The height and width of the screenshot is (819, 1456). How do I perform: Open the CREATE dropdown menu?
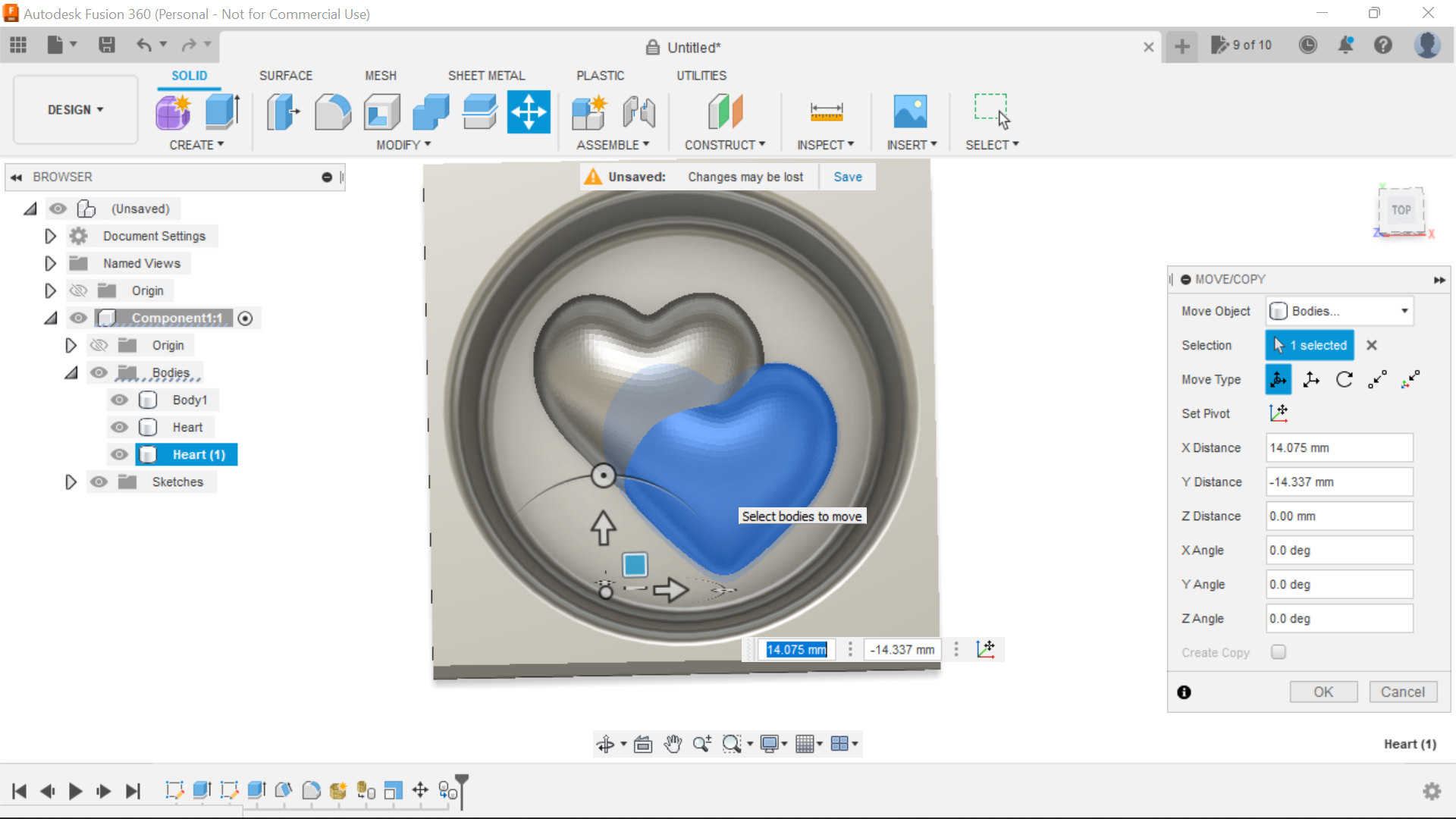pos(197,145)
